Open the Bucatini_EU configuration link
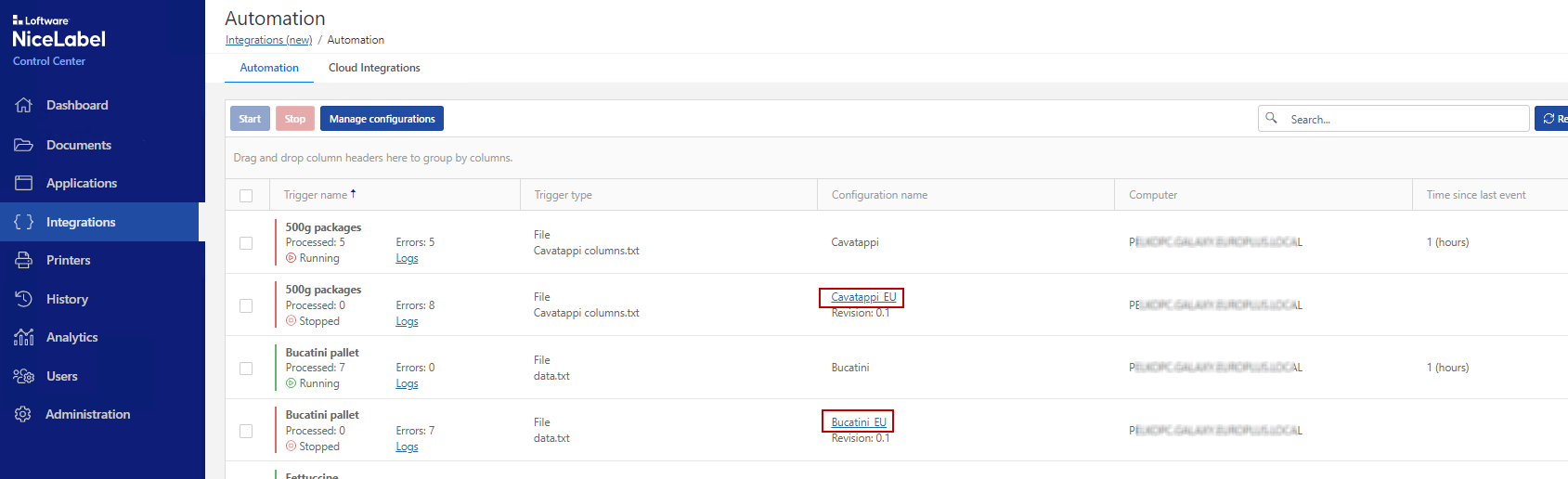 [859, 422]
